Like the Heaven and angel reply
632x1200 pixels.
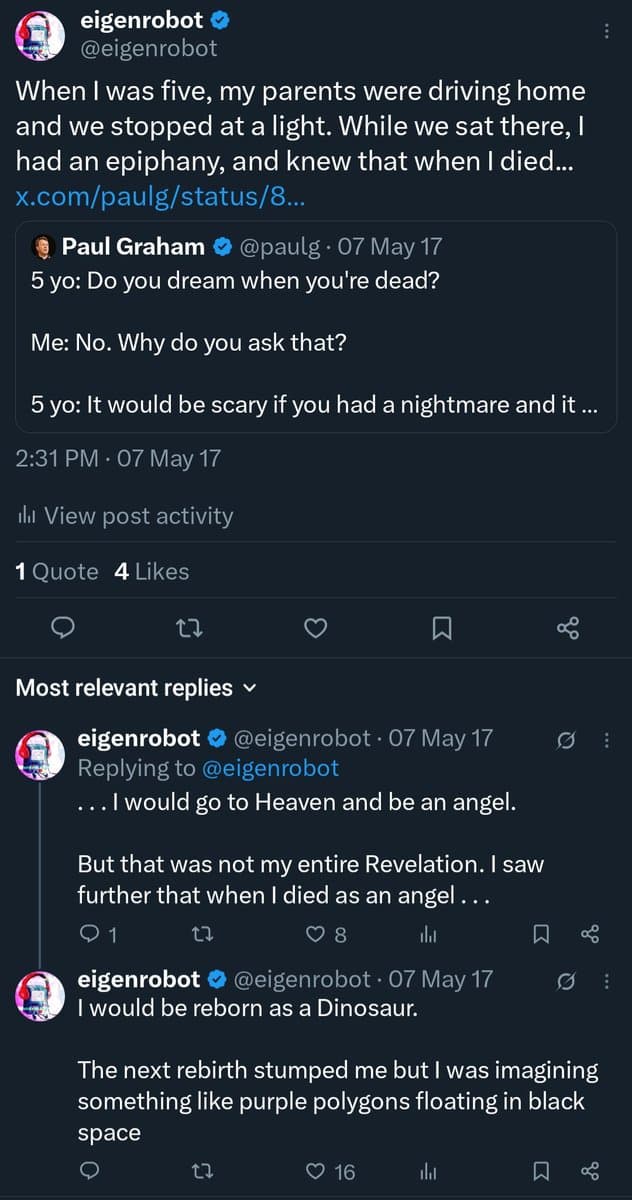(317, 935)
